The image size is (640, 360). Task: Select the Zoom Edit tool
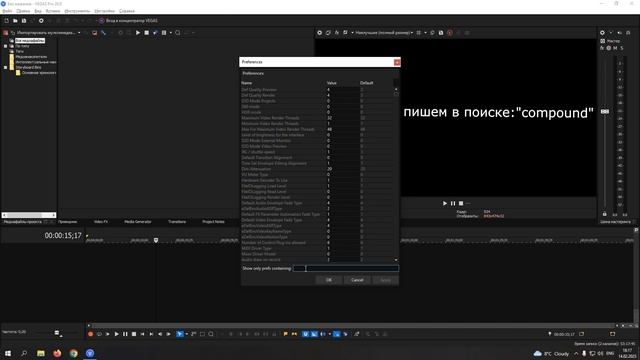211,334
